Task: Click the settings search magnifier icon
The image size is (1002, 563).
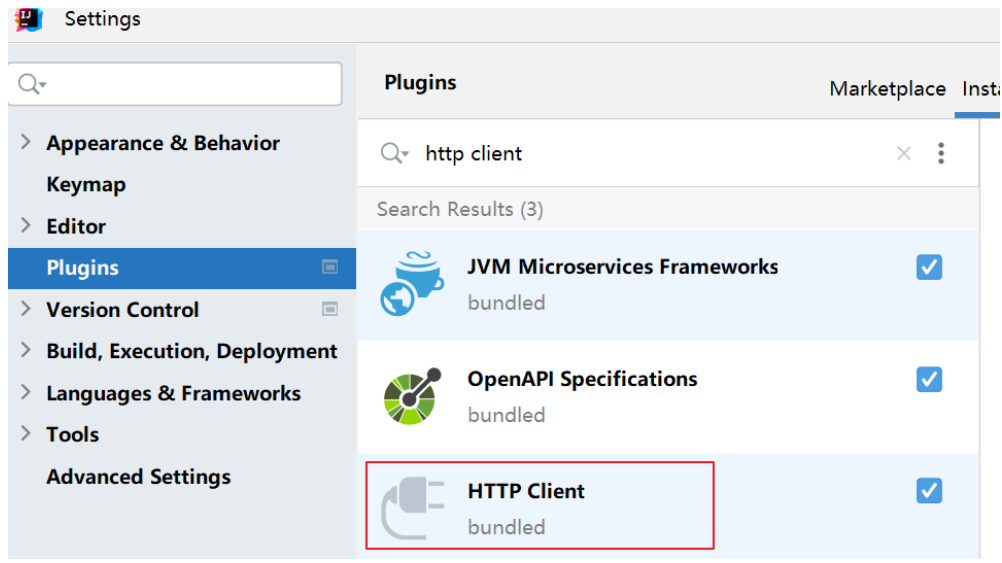Action: (x=31, y=84)
